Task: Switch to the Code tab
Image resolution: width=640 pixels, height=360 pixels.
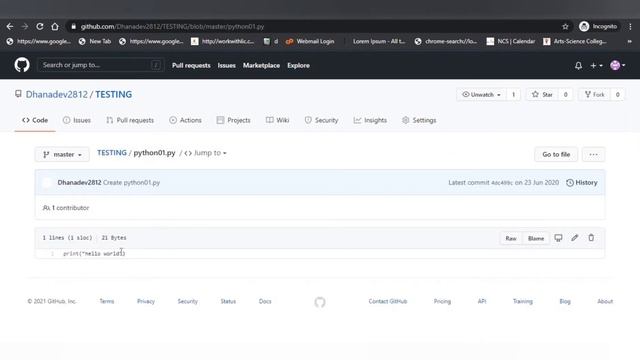Action: point(35,120)
